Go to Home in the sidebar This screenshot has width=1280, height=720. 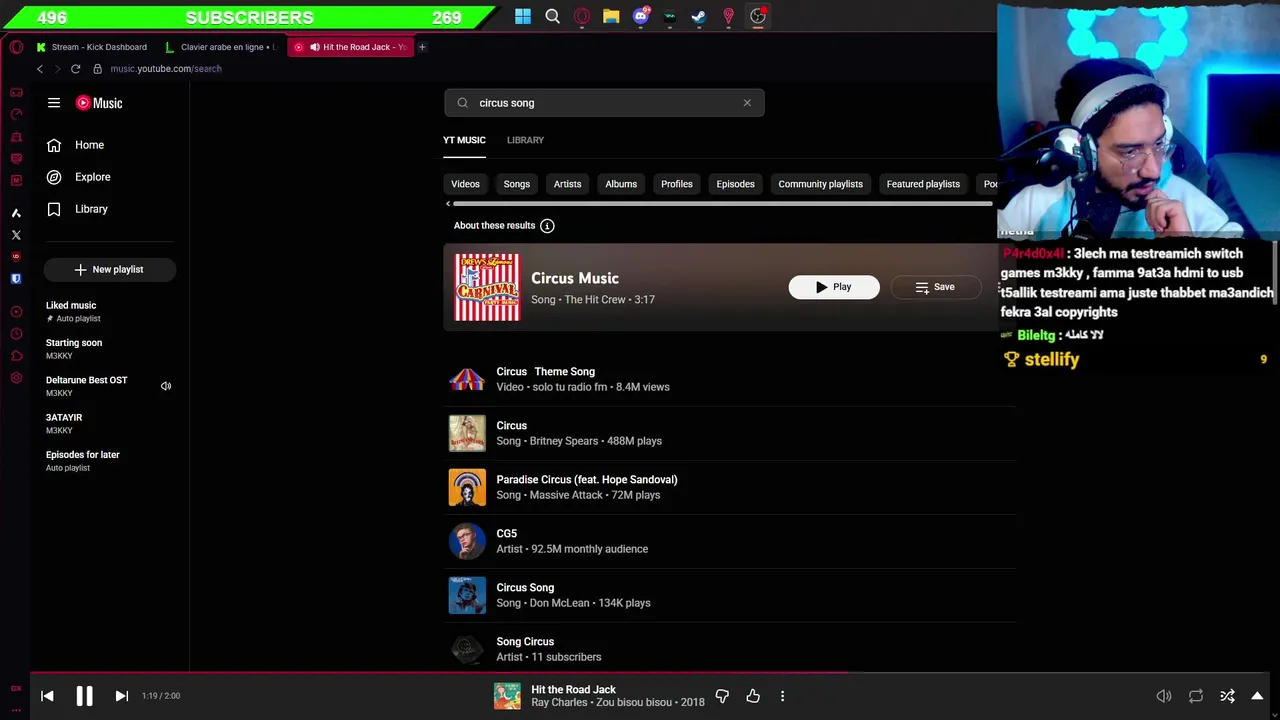click(89, 145)
